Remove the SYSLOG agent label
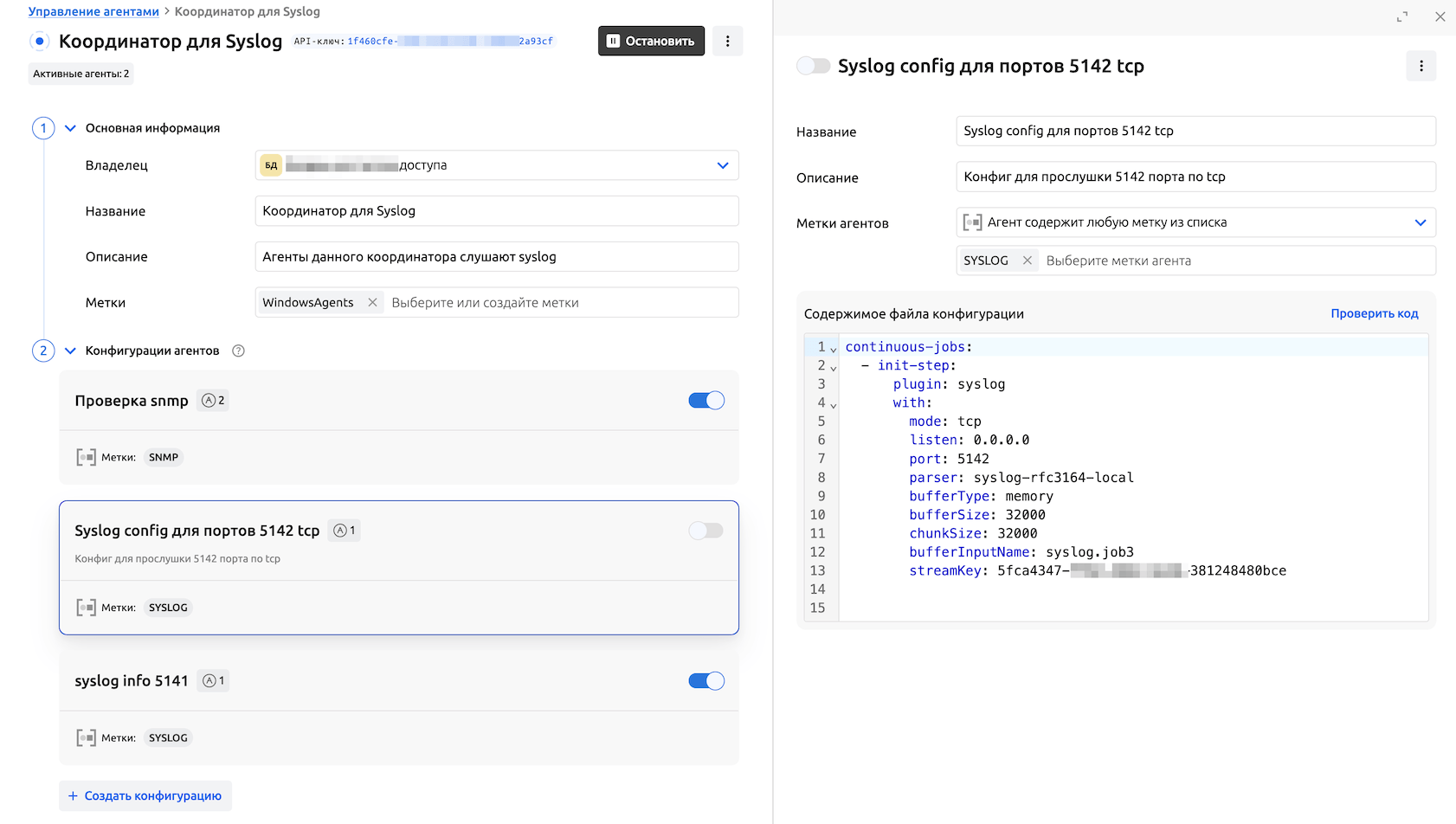Viewport: 1456px width, 824px height. pyautogui.click(x=1027, y=261)
